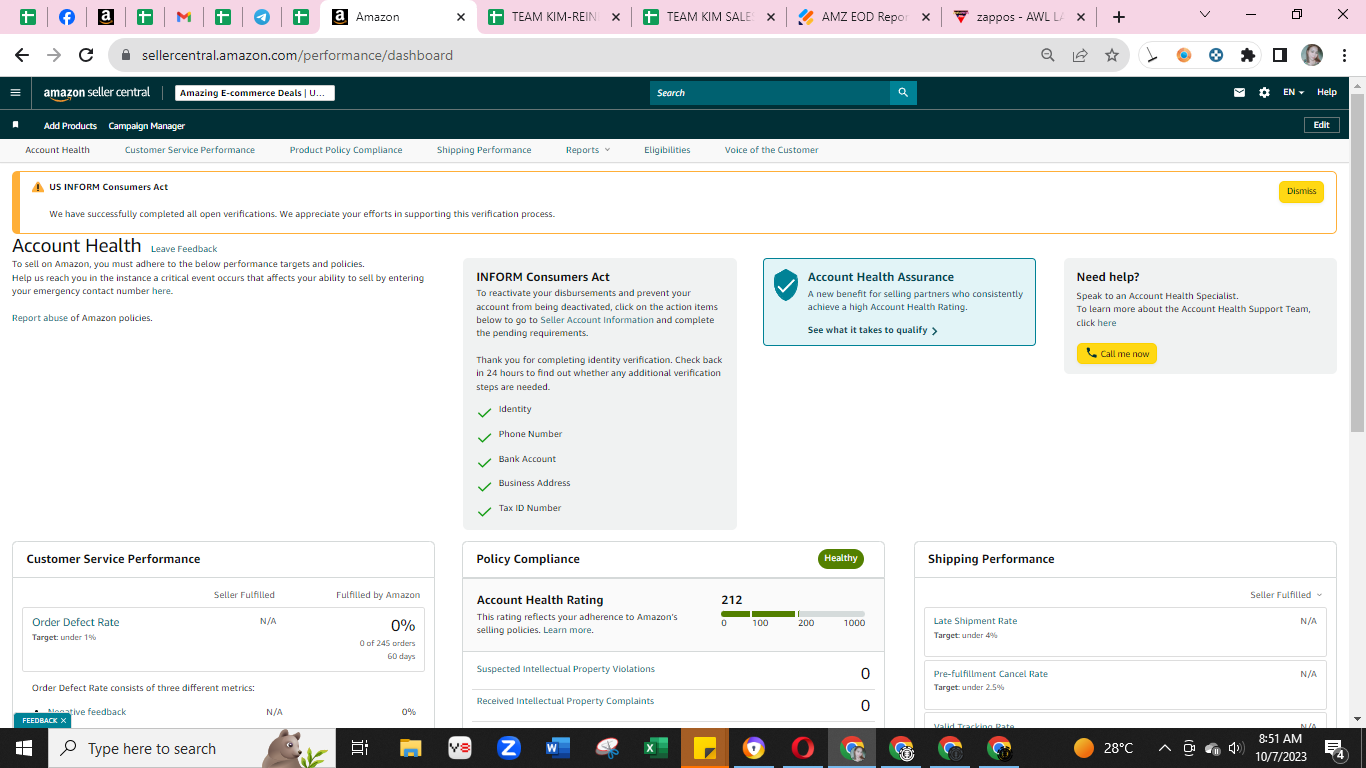
Task: Open Campaign Manager
Action: coord(147,126)
